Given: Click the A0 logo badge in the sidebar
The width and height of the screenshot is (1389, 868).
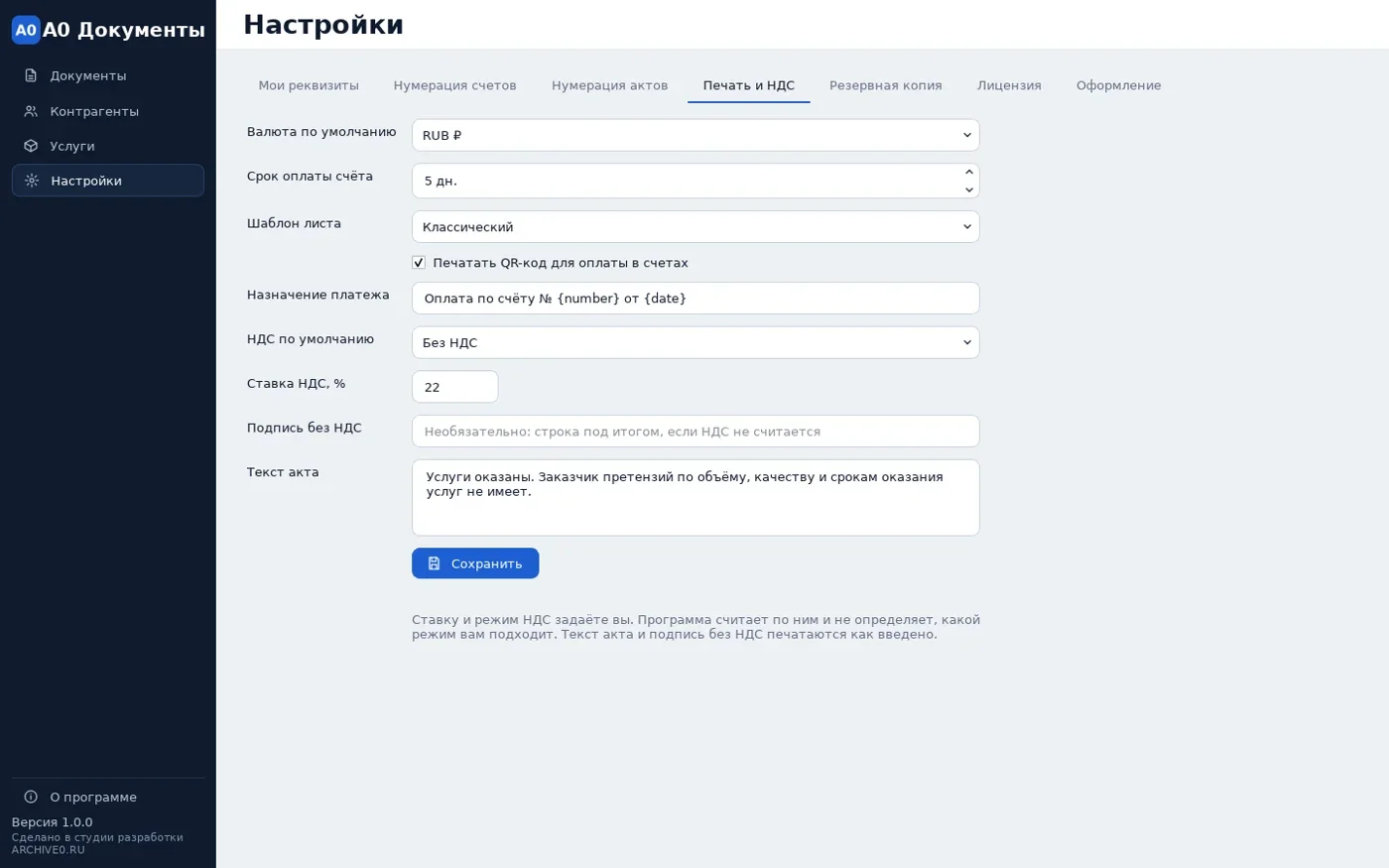Looking at the screenshot, I should pyautogui.click(x=26, y=30).
